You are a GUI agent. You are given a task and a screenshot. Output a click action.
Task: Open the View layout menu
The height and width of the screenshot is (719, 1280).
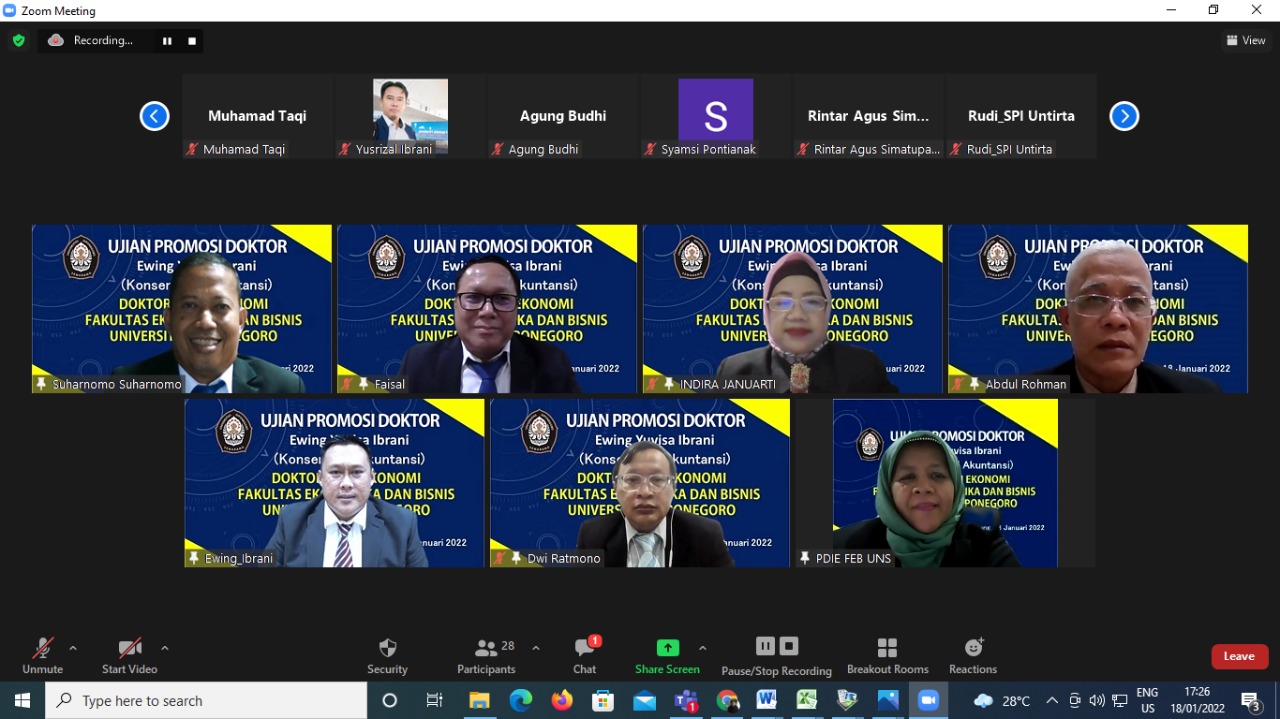[x=1246, y=41]
